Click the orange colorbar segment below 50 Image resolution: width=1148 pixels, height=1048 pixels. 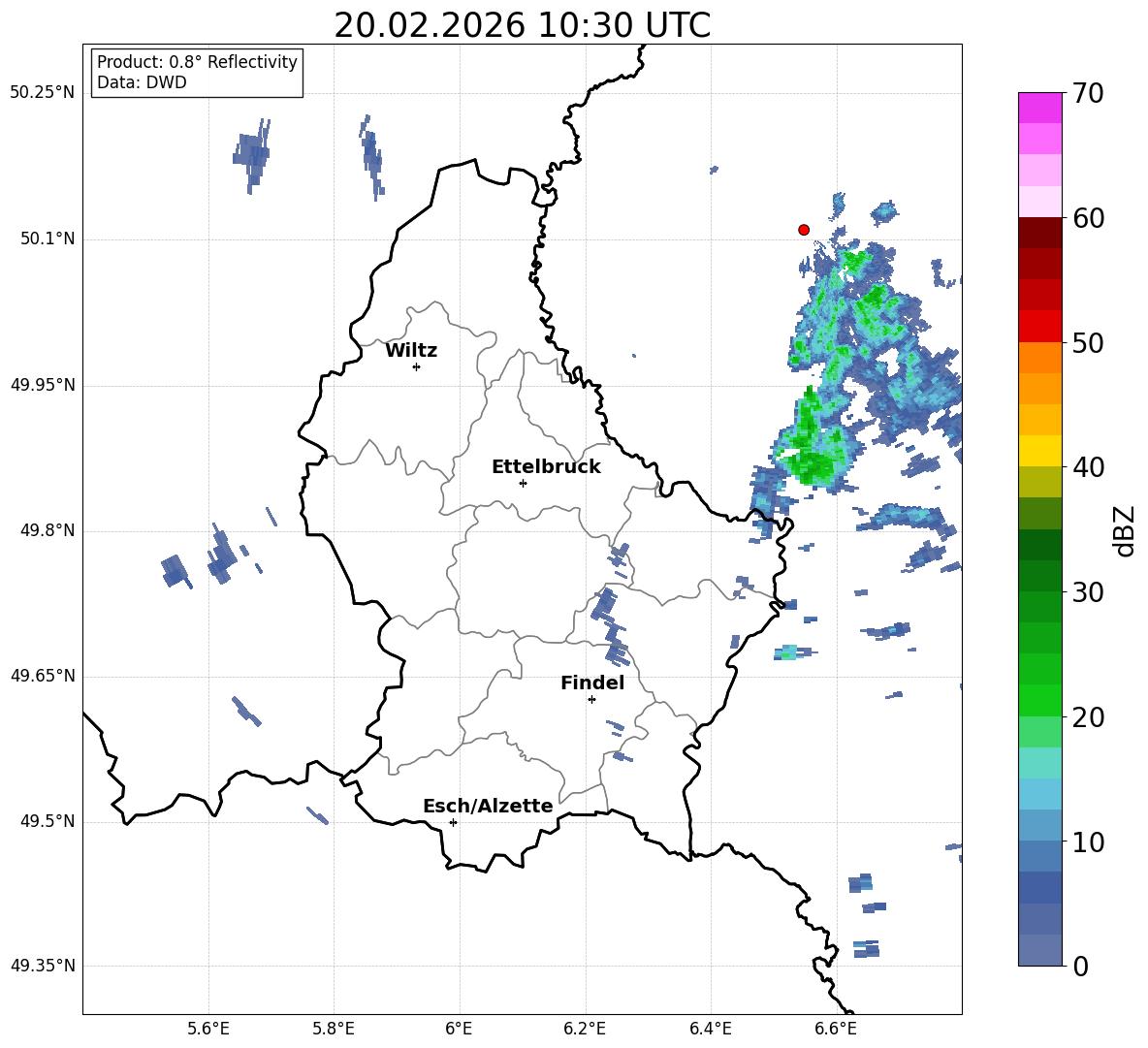(1039, 358)
